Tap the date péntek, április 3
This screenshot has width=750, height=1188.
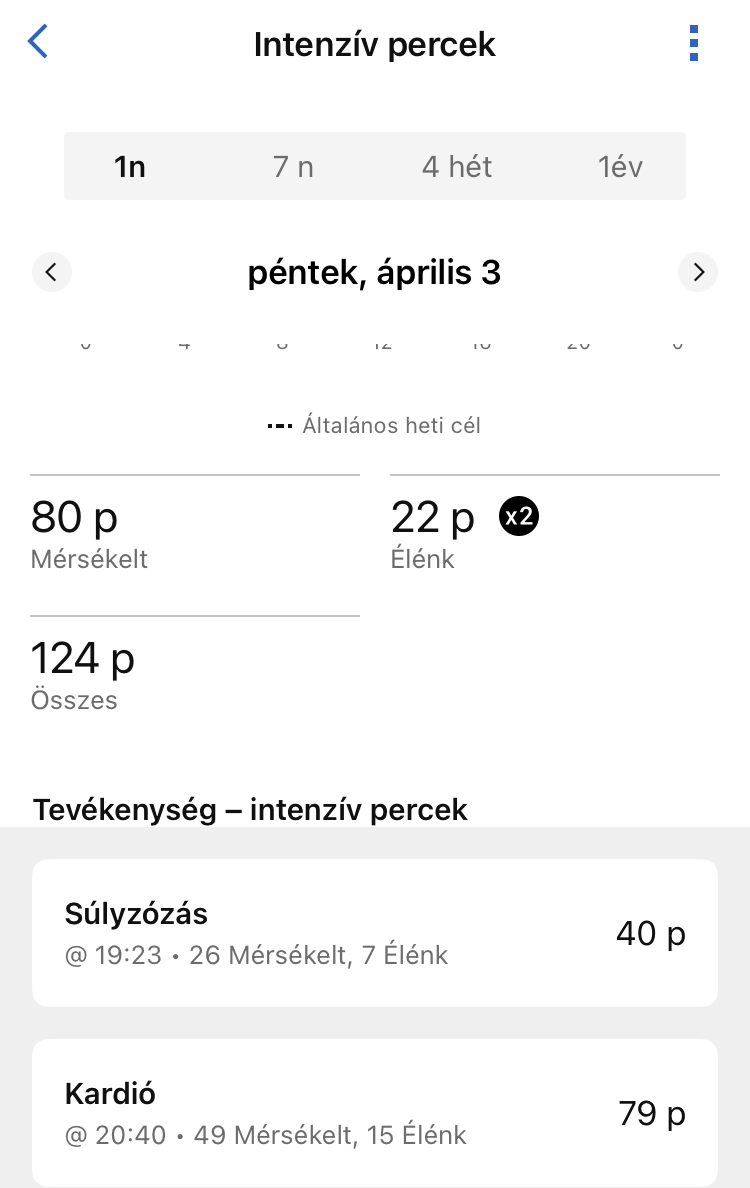[x=375, y=272]
